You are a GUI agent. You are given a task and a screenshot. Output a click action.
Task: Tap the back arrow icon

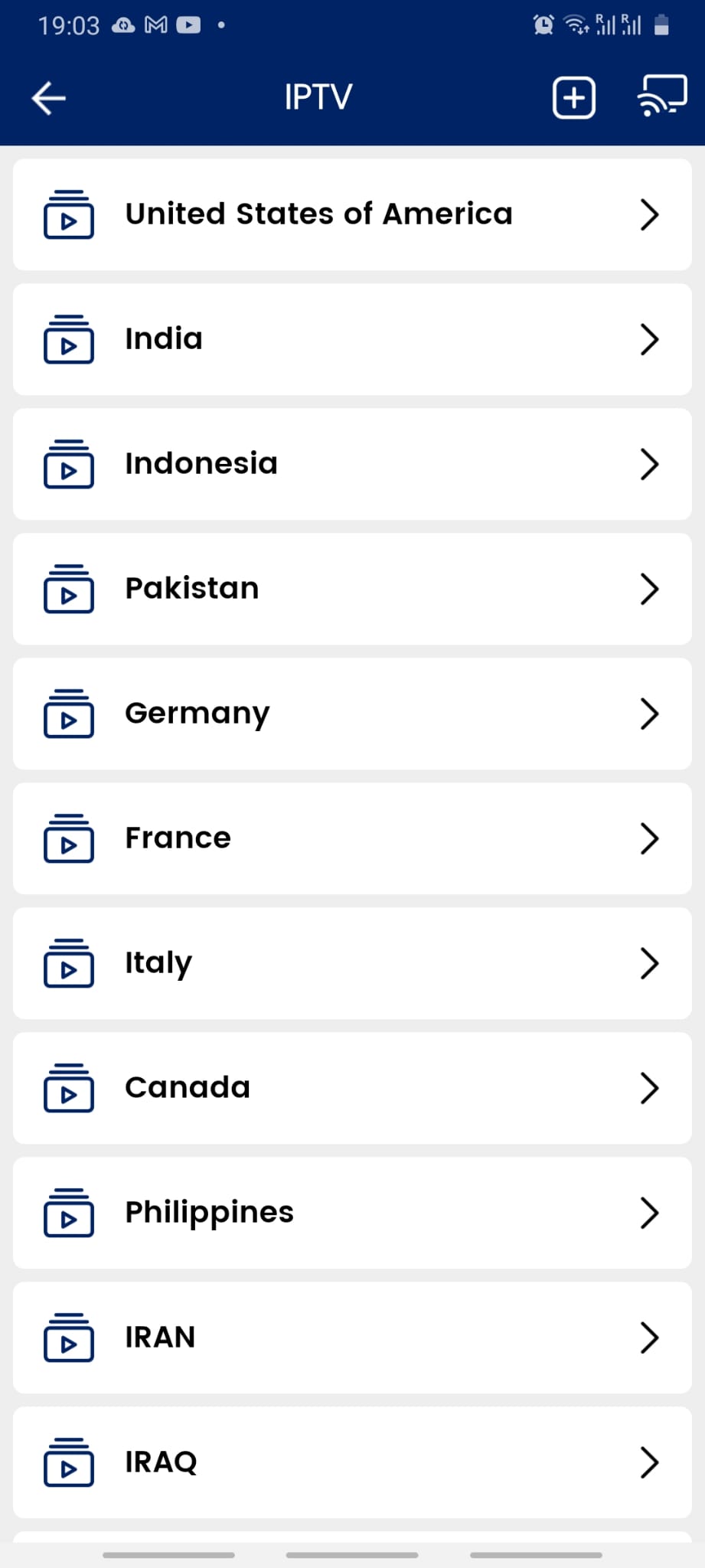(x=49, y=98)
